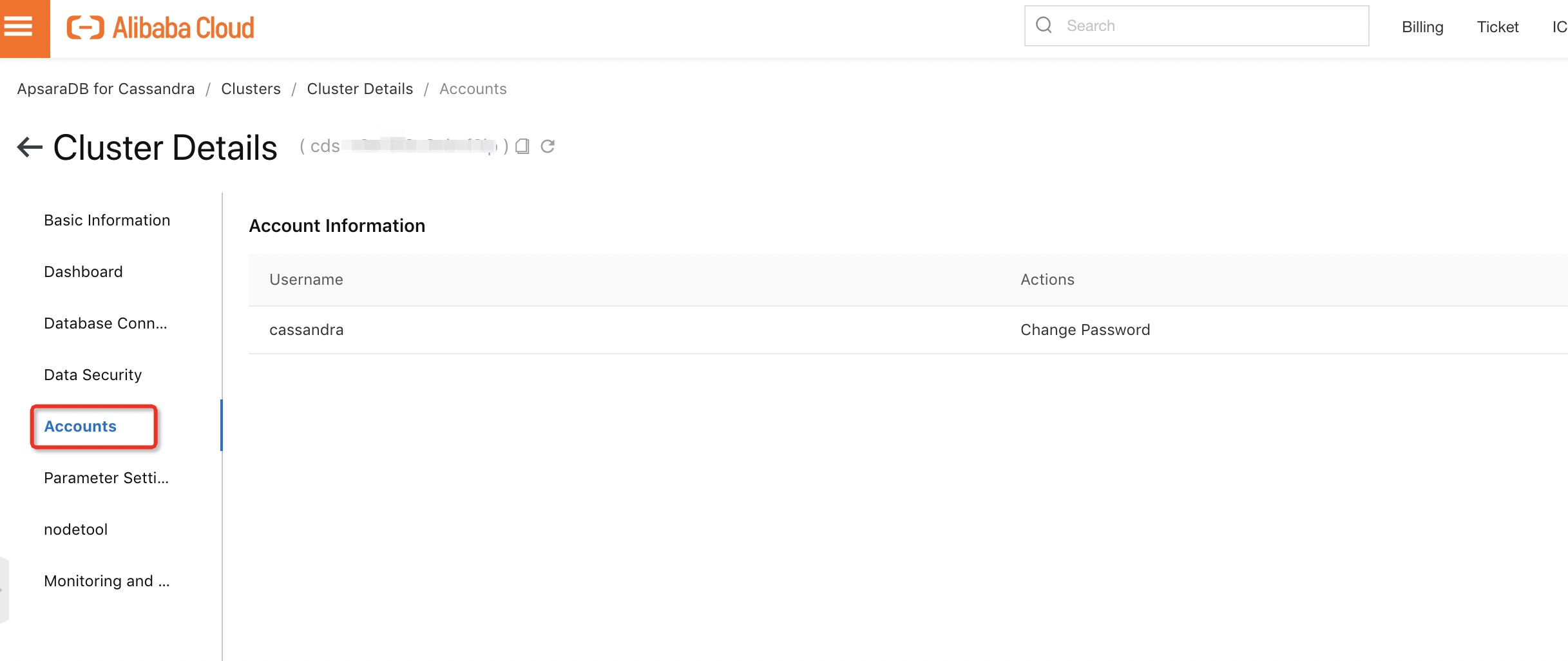Refresh the cluster details with the refresh icon
1568x661 pixels.
pyautogui.click(x=548, y=146)
